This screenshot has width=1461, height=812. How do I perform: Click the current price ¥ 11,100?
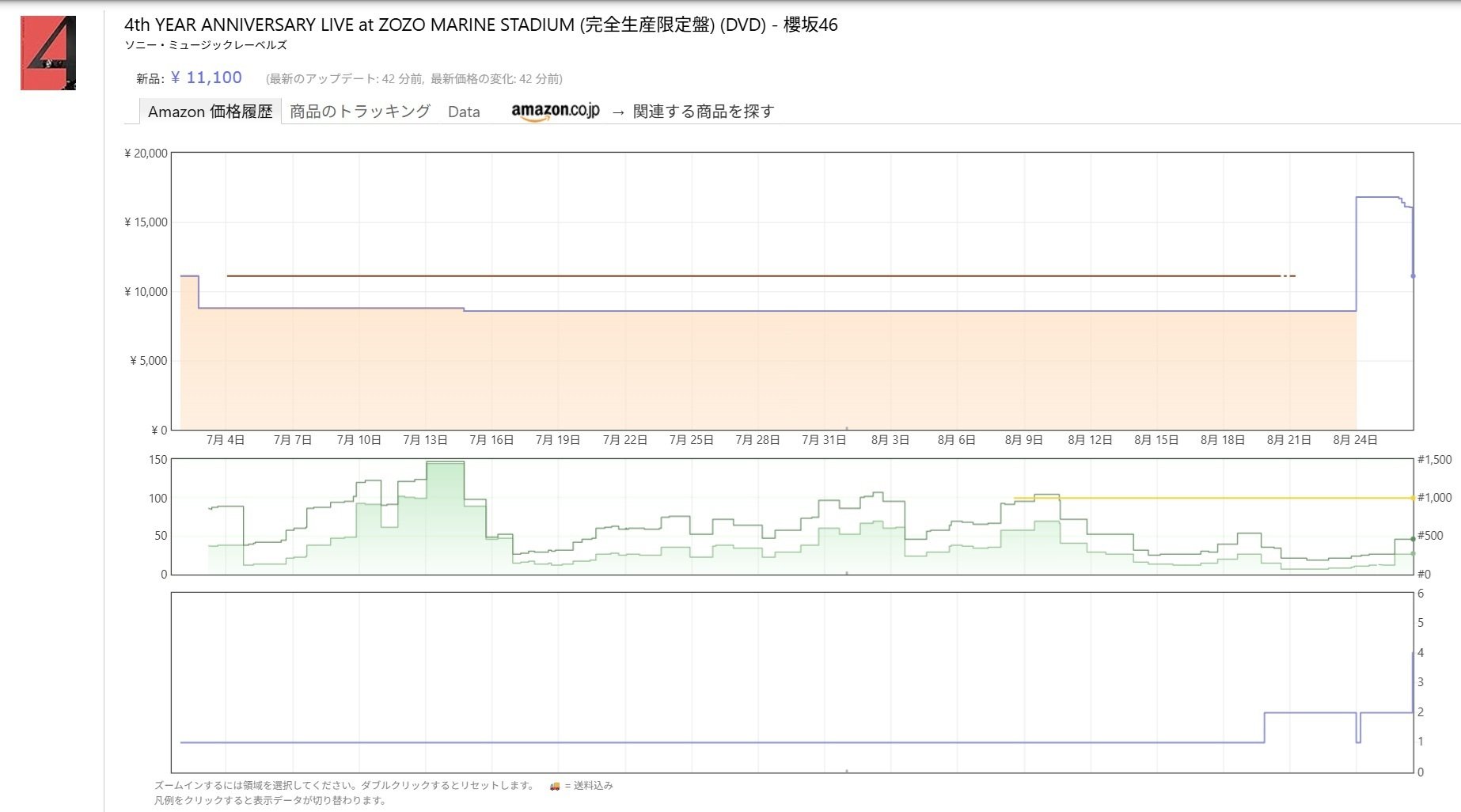(x=207, y=78)
